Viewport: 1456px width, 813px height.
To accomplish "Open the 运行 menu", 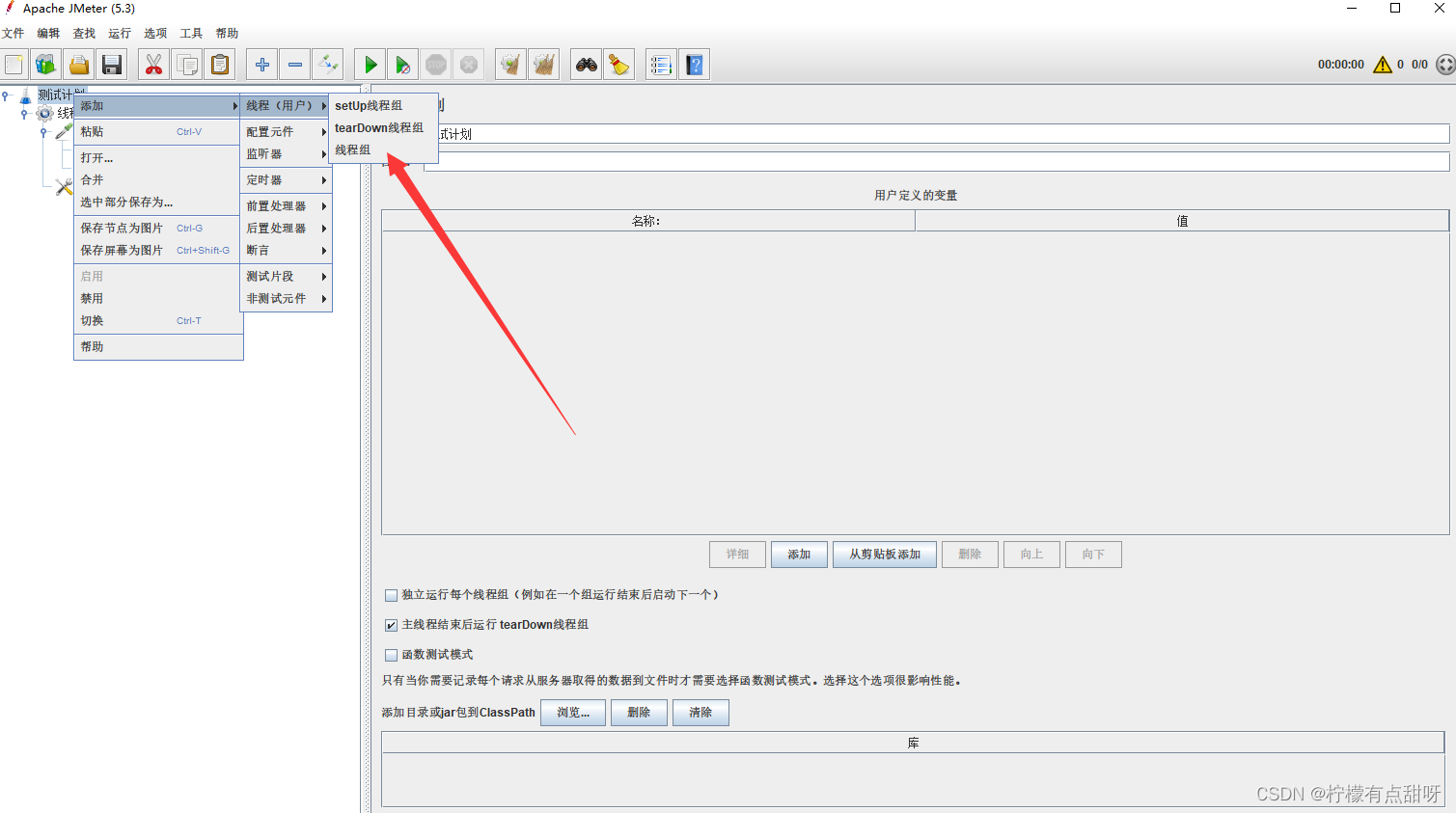I will [x=120, y=34].
